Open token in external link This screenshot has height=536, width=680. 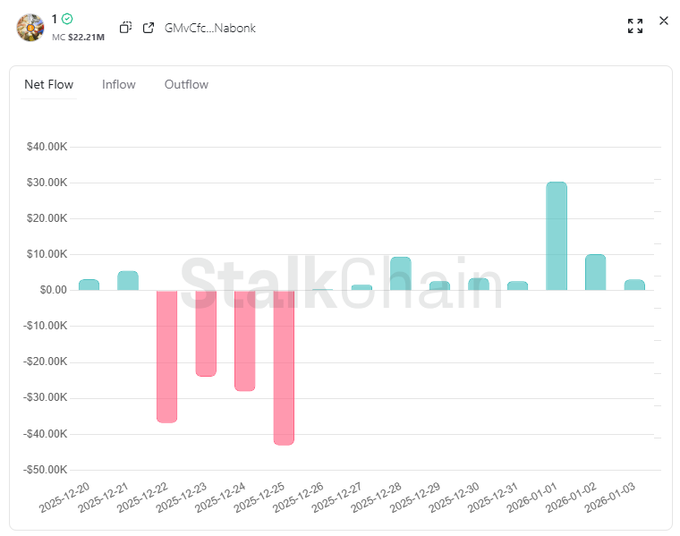click(149, 28)
